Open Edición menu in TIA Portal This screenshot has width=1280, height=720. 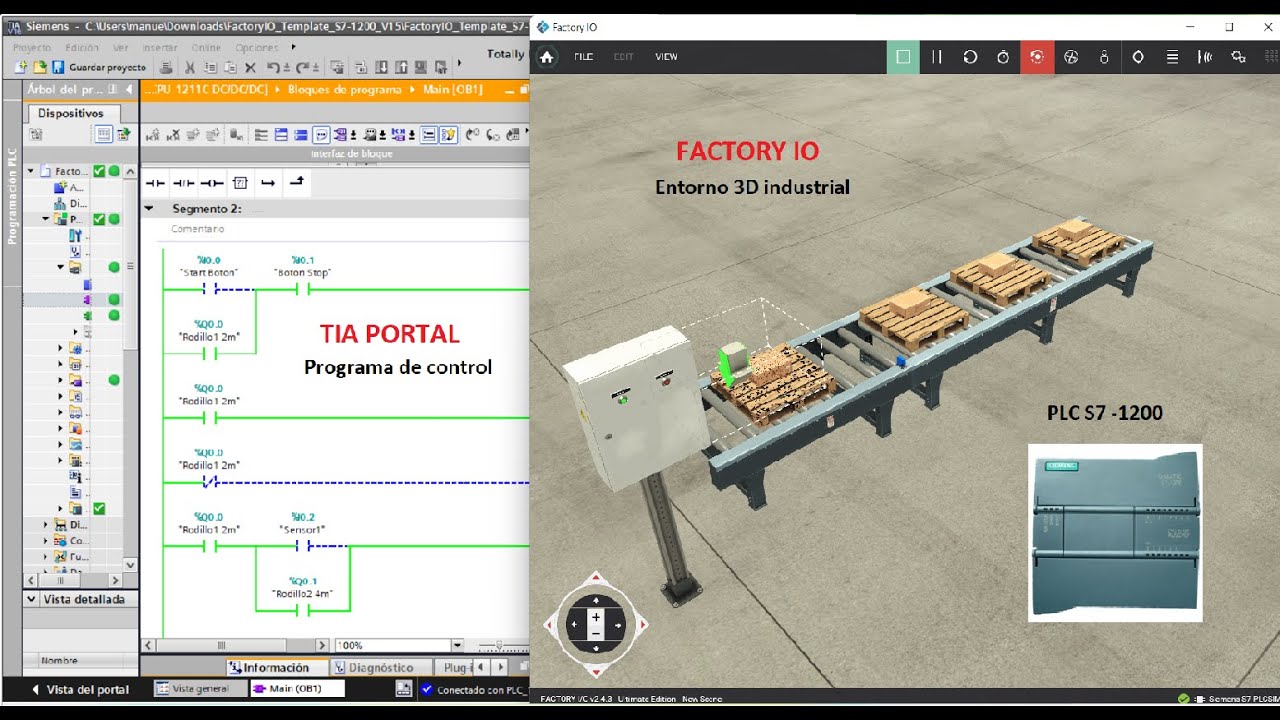pos(82,47)
